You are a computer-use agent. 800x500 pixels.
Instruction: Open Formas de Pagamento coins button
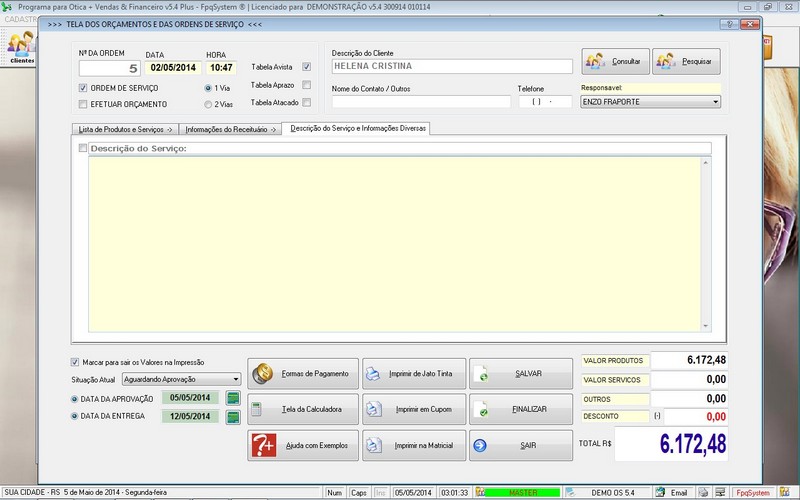302,374
